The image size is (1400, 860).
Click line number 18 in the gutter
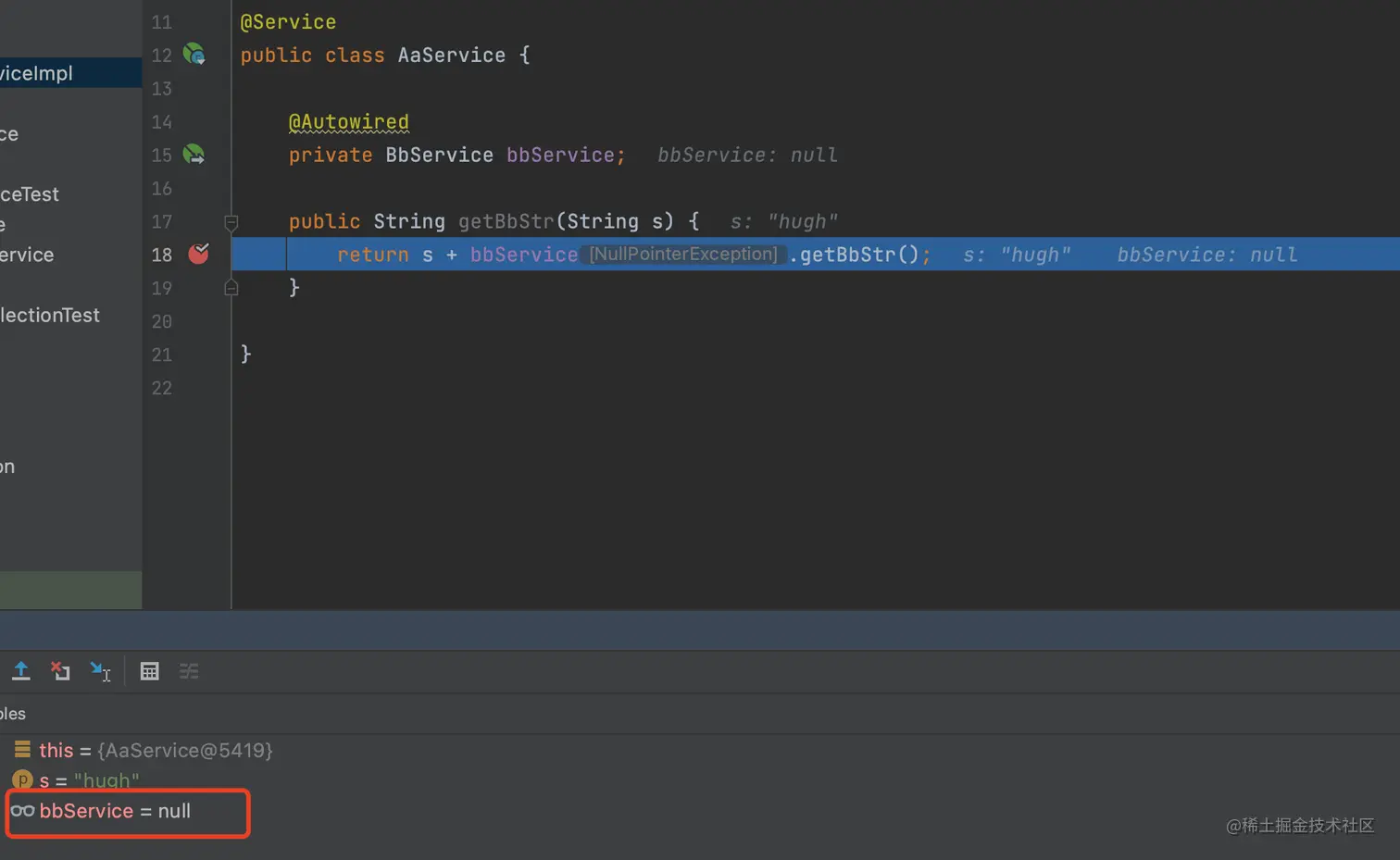point(162,255)
